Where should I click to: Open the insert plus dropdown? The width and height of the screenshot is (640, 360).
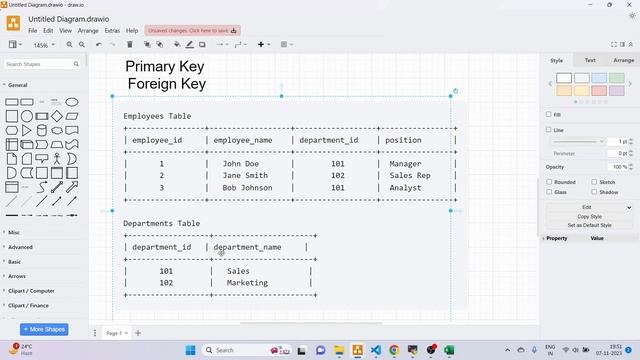tap(264, 44)
